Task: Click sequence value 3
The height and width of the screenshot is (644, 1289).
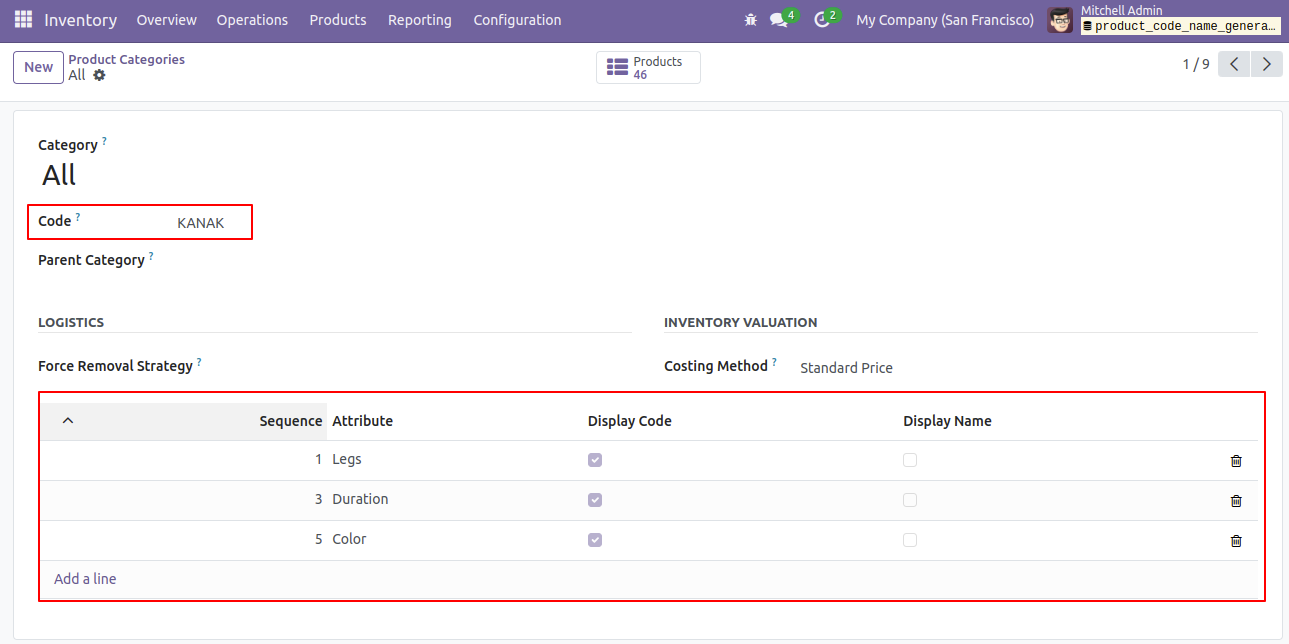Action: [319, 499]
